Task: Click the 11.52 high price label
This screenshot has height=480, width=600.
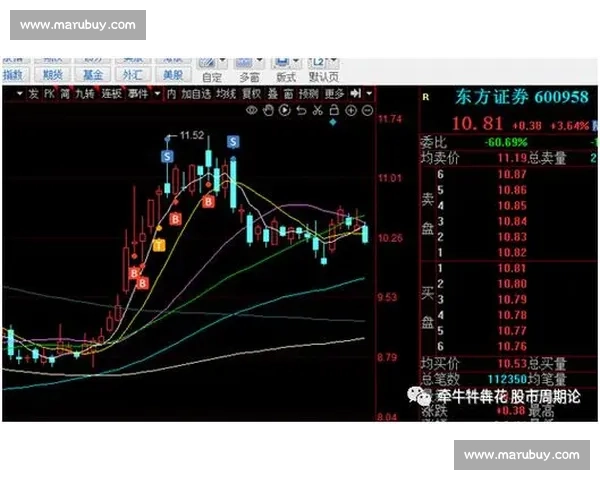Action: pyautogui.click(x=192, y=135)
